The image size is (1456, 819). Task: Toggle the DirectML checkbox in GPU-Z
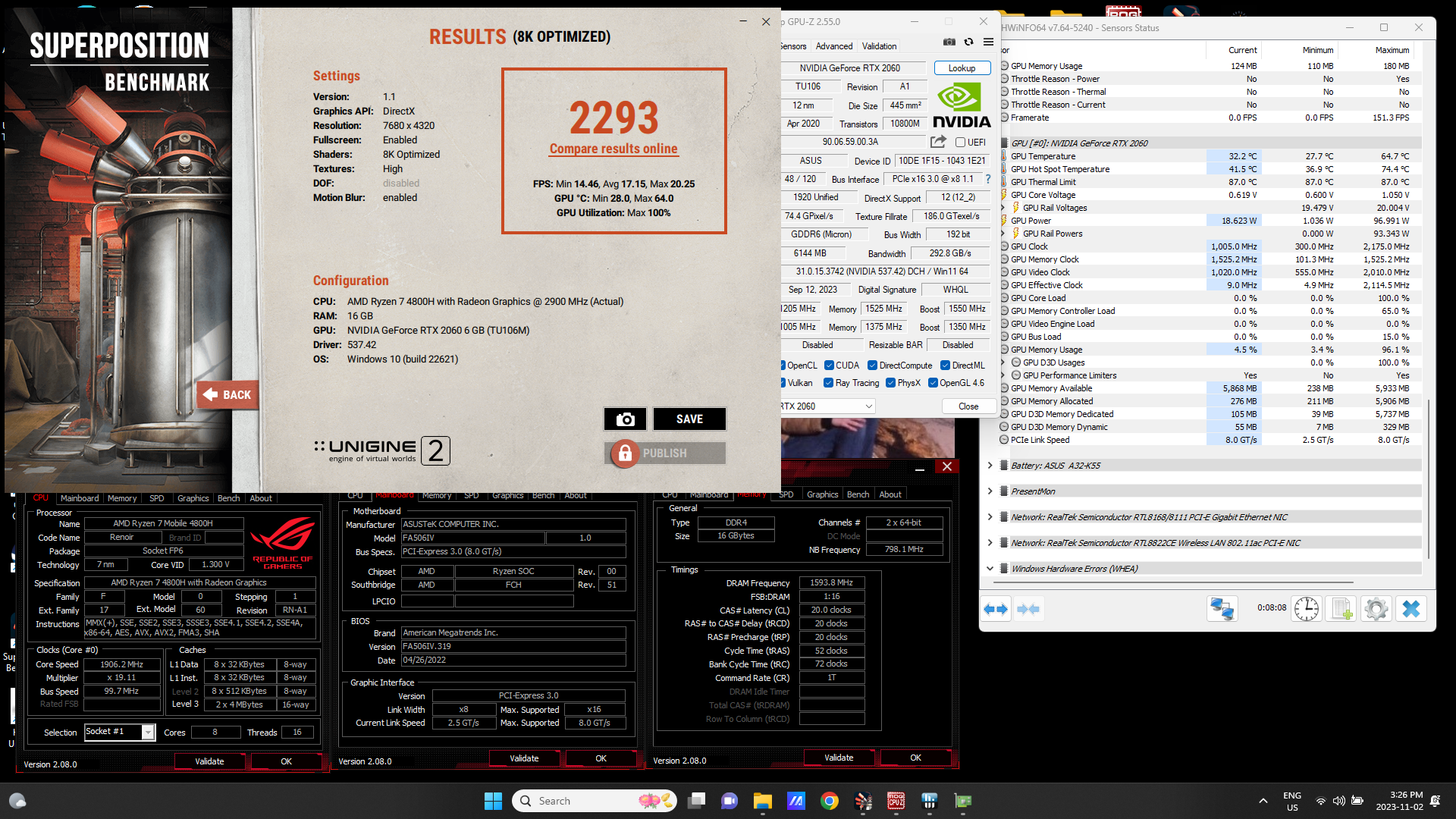coord(945,366)
